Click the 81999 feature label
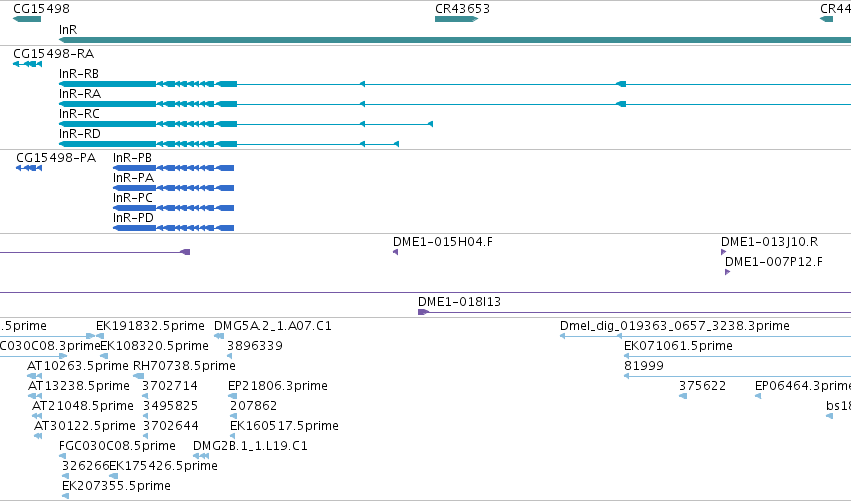Image resolution: width=851 pixels, height=501 pixels. (x=644, y=366)
